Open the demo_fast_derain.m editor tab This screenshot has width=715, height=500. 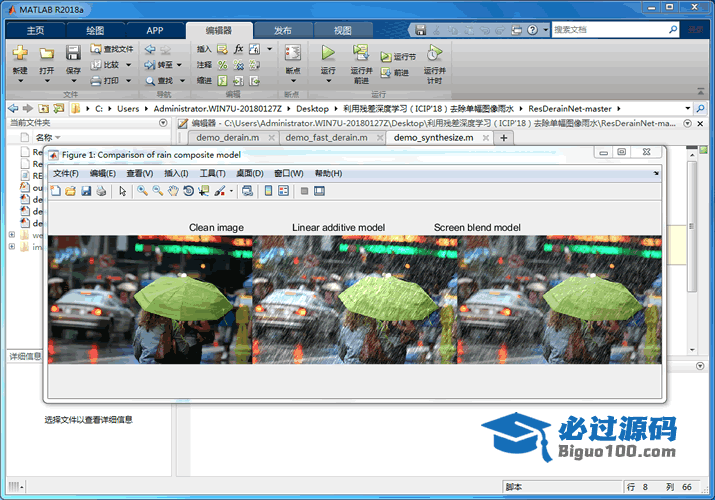pyautogui.click(x=326, y=138)
